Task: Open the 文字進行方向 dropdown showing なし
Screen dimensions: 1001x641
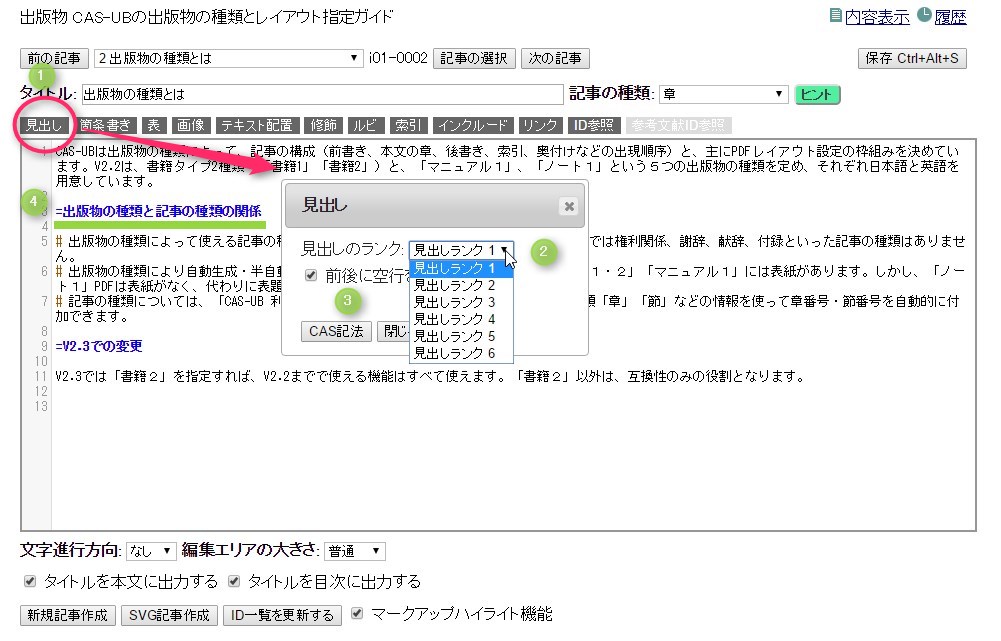Action: (x=151, y=551)
